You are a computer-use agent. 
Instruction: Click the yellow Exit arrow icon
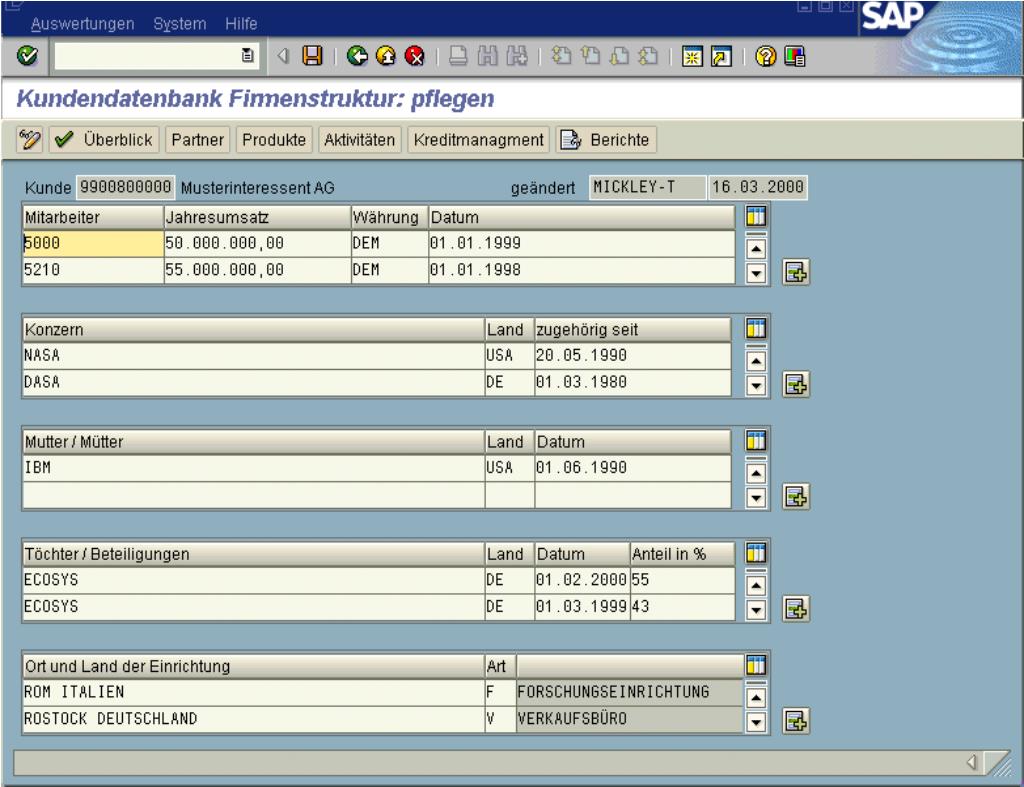[x=385, y=56]
